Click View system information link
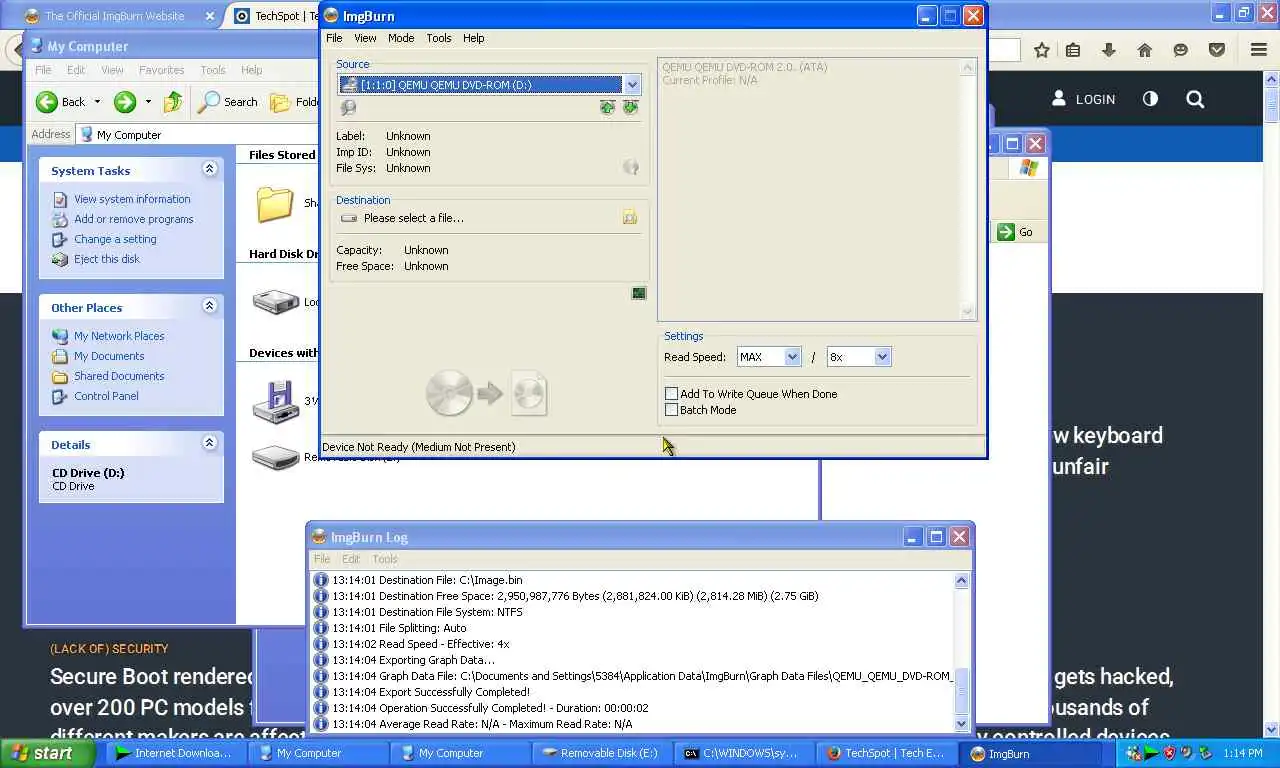This screenshot has height=768, width=1280. tap(132, 199)
